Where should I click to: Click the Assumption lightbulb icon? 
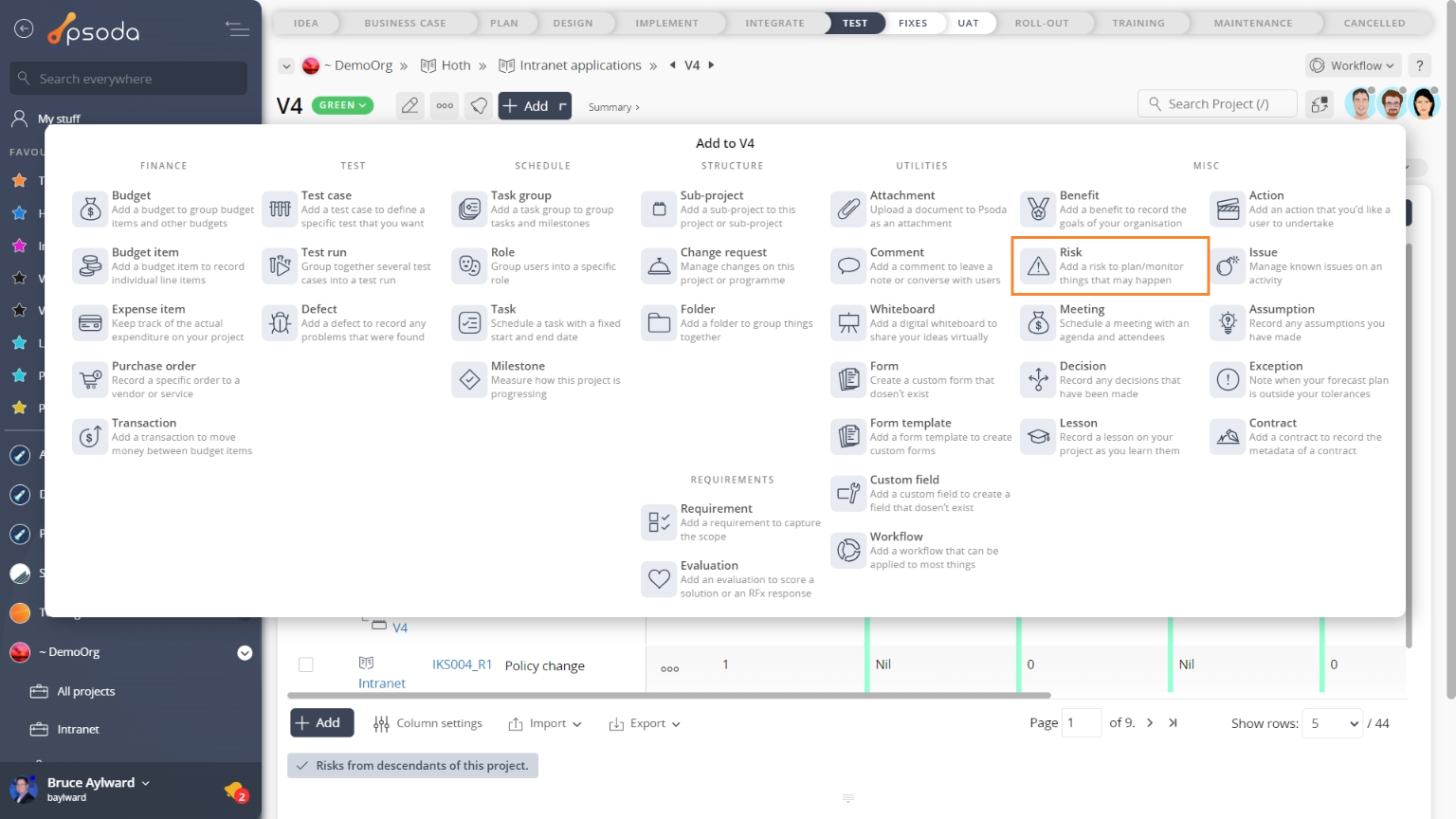click(x=1228, y=323)
